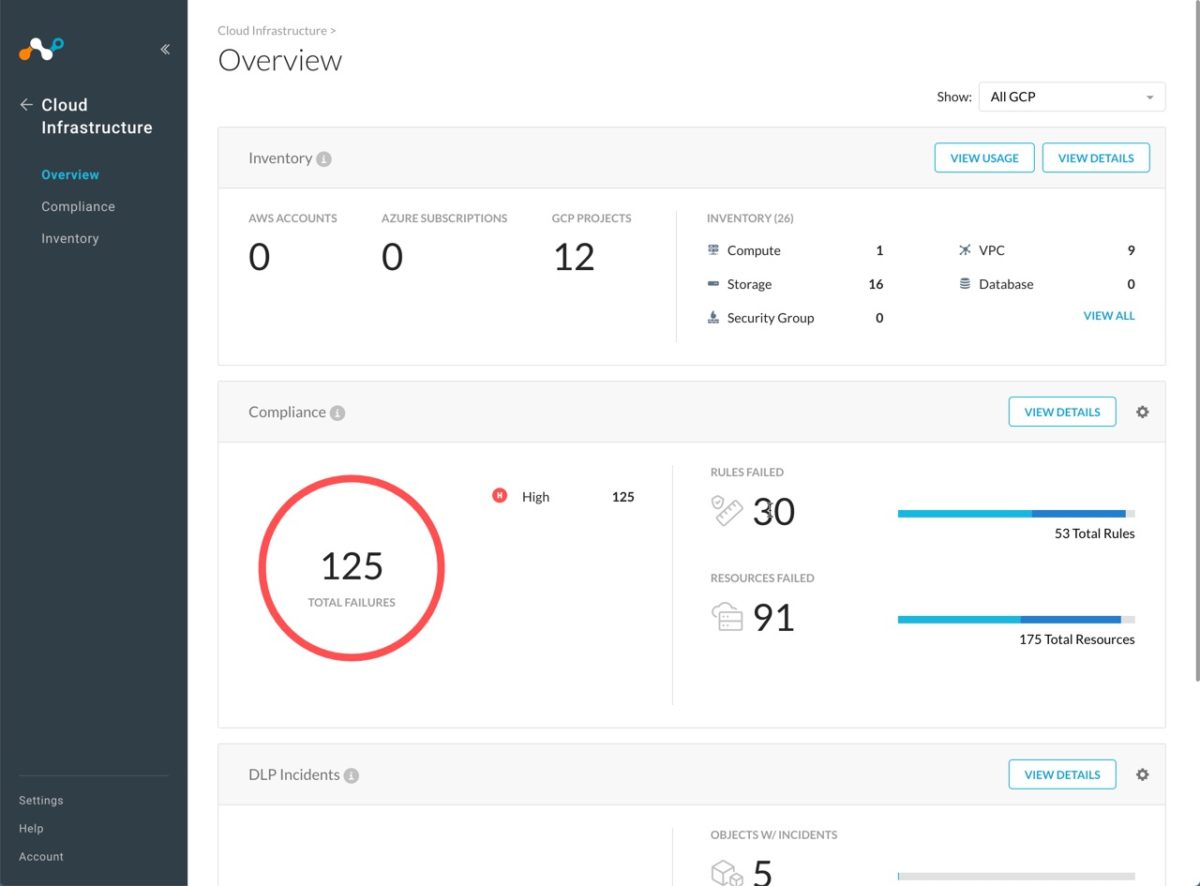This screenshot has width=1200, height=886.
Task: Open DLP Incidents settings gear icon
Action: 1142,775
